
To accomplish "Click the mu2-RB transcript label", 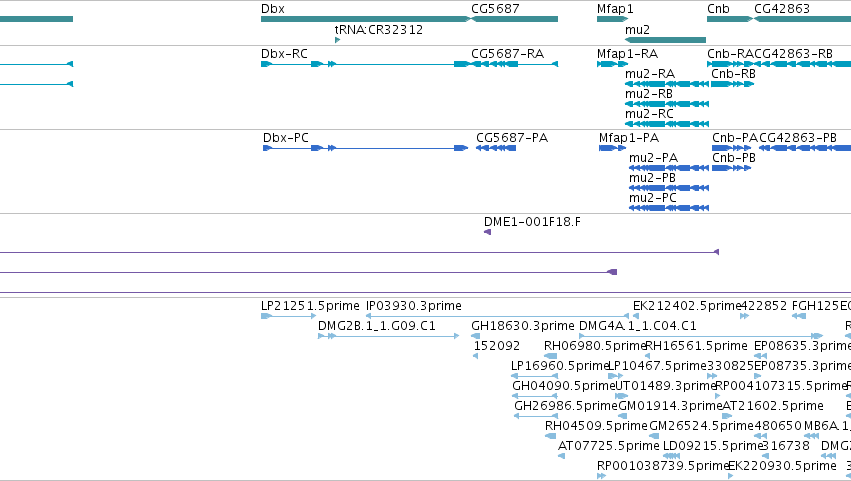I will pyautogui.click(x=649, y=94).
